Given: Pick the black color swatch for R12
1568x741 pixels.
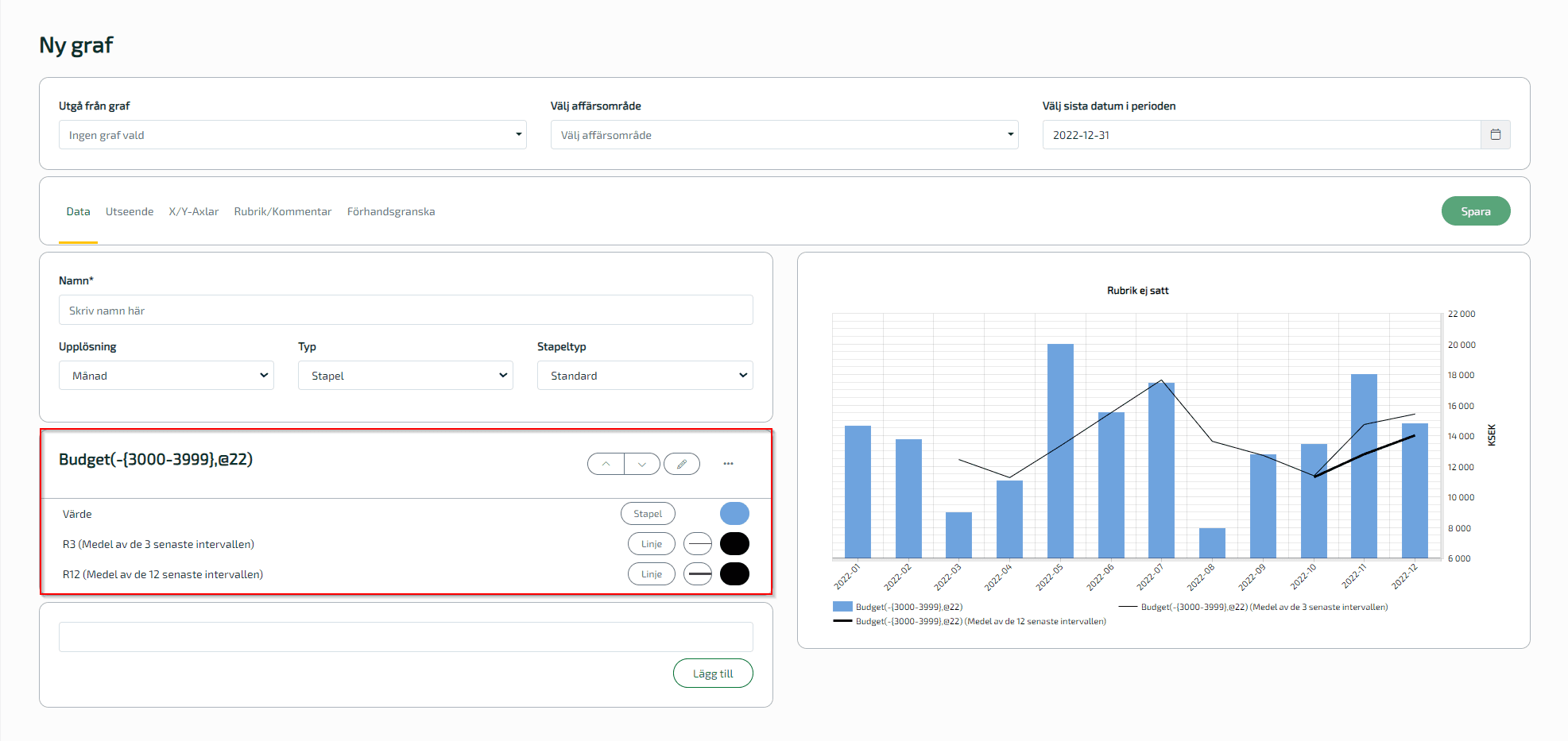Looking at the screenshot, I should [734, 574].
